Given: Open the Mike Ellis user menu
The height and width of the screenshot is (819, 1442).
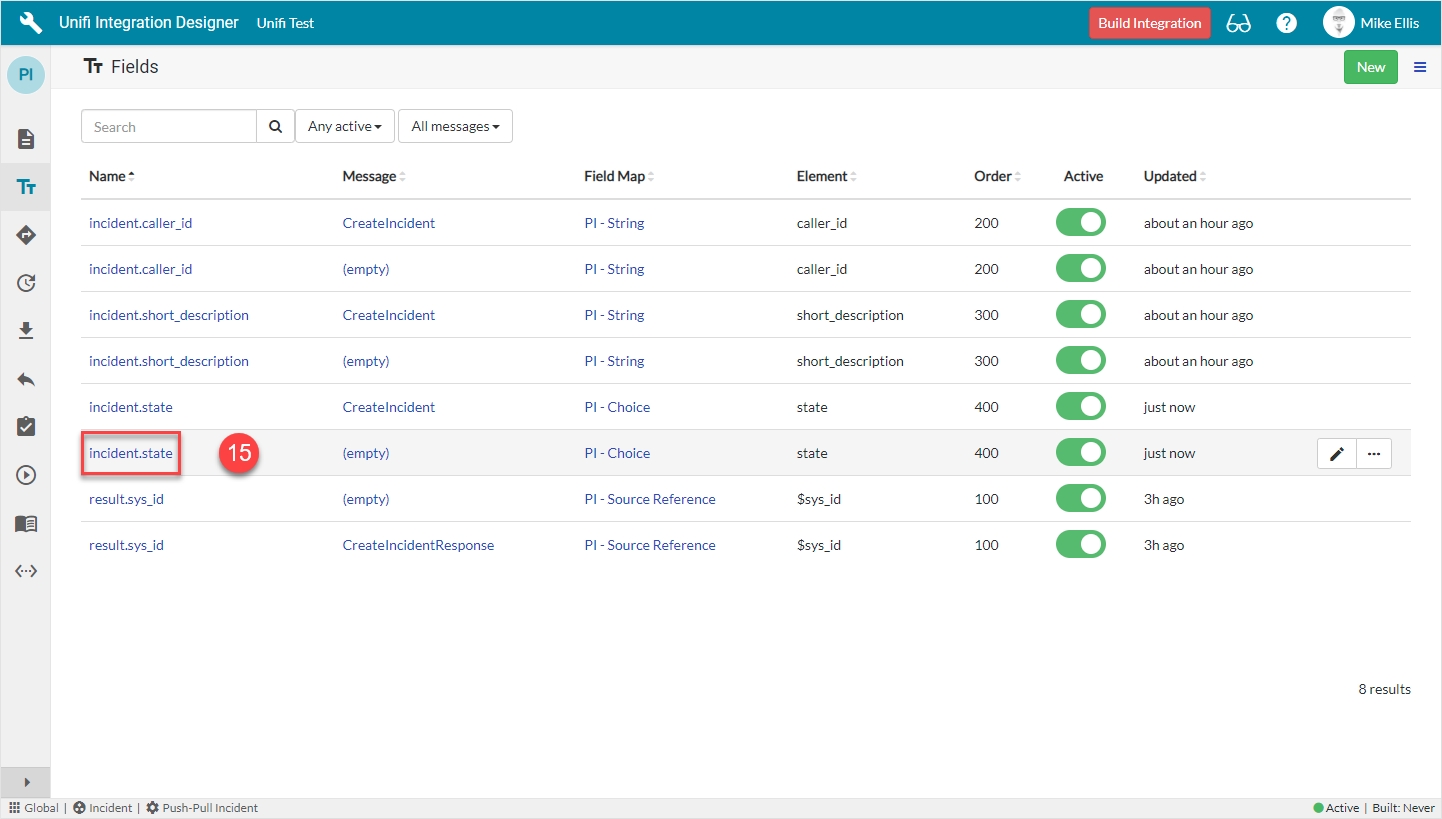Looking at the screenshot, I should (x=1370, y=23).
